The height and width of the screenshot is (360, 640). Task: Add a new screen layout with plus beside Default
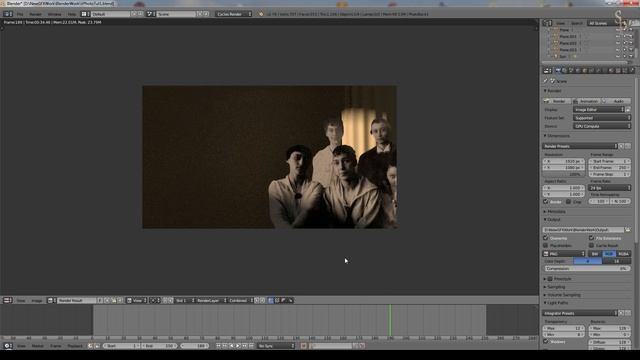(x=134, y=14)
